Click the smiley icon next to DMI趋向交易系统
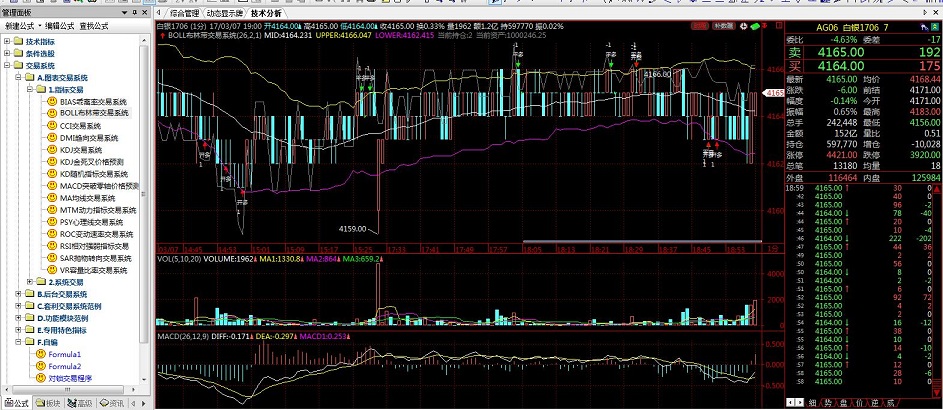943x410 pixels. coord(52,138)
